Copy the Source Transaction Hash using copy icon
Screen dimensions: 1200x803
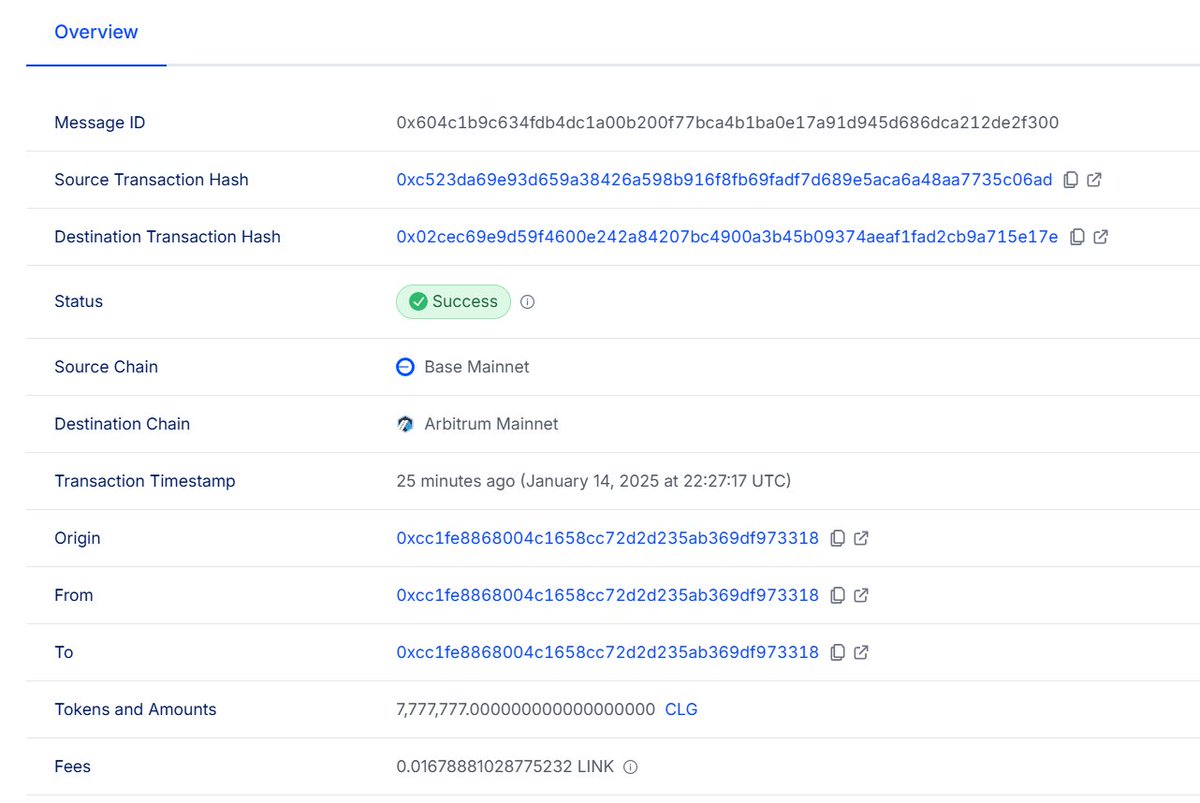click(x=1071, y=179)
